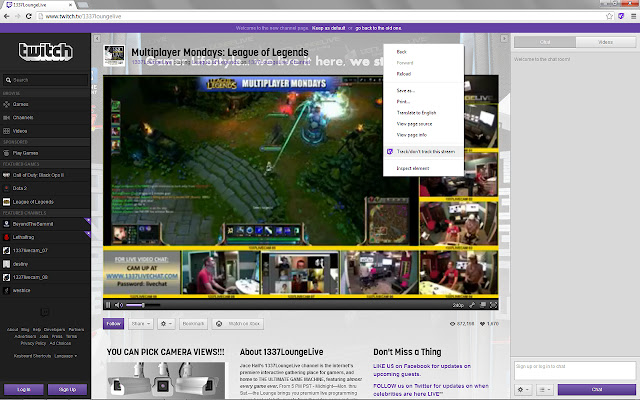
Task: Select Dota 2 featured game
Action: [x=45, y=188]
